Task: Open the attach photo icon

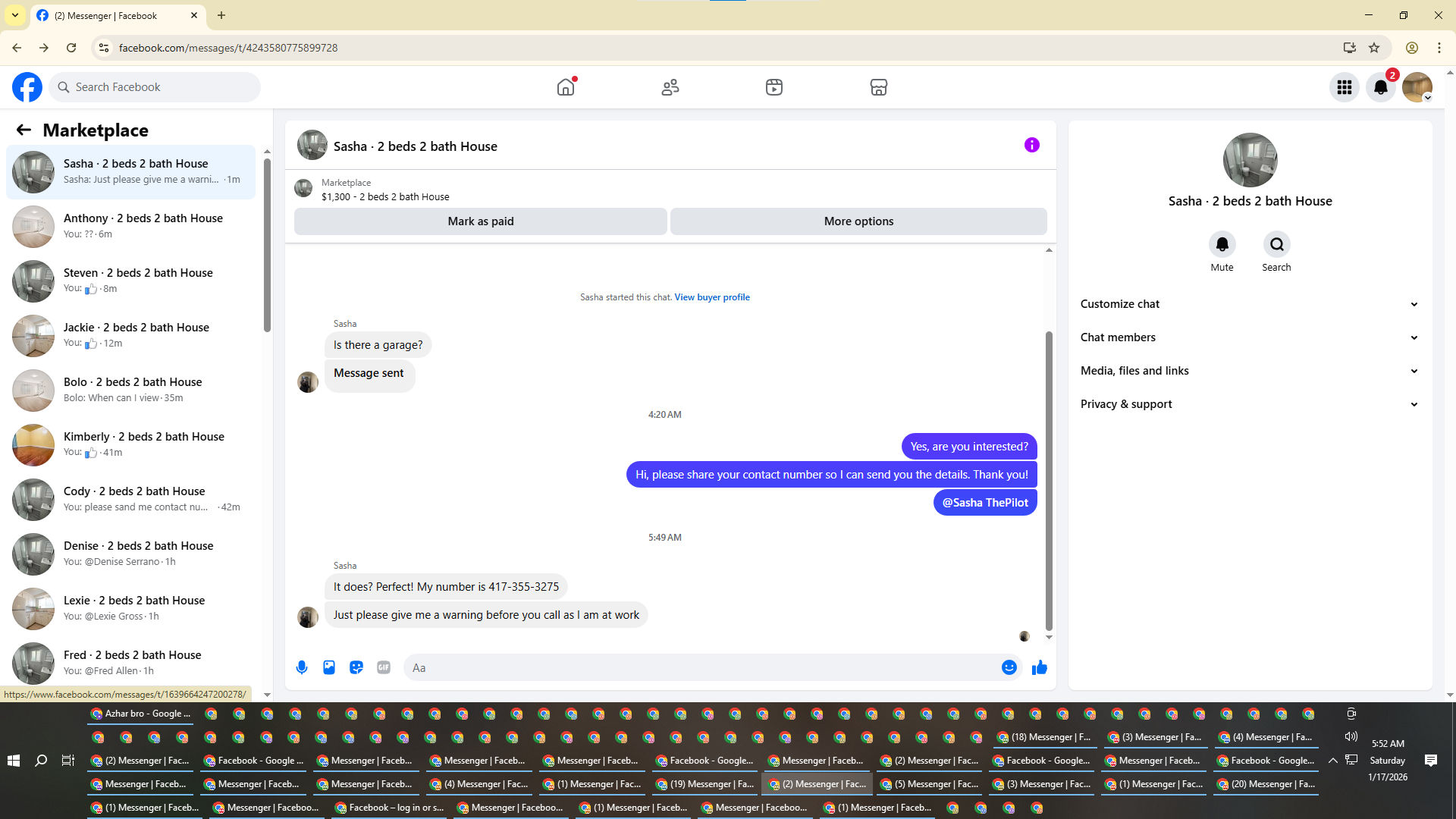Action: pos(329,667)
